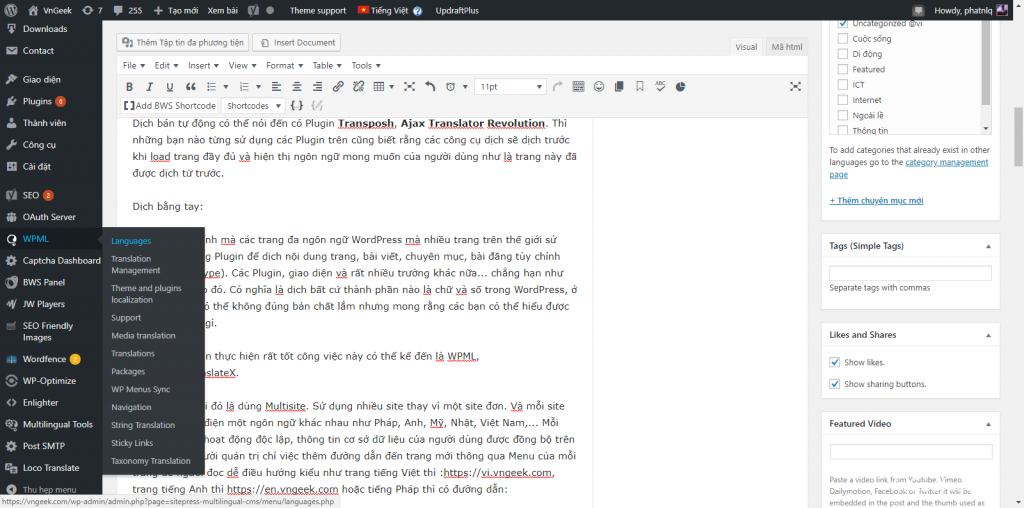Center align the text
Viewport: 1024px width, 508px height.
(297, 86)
